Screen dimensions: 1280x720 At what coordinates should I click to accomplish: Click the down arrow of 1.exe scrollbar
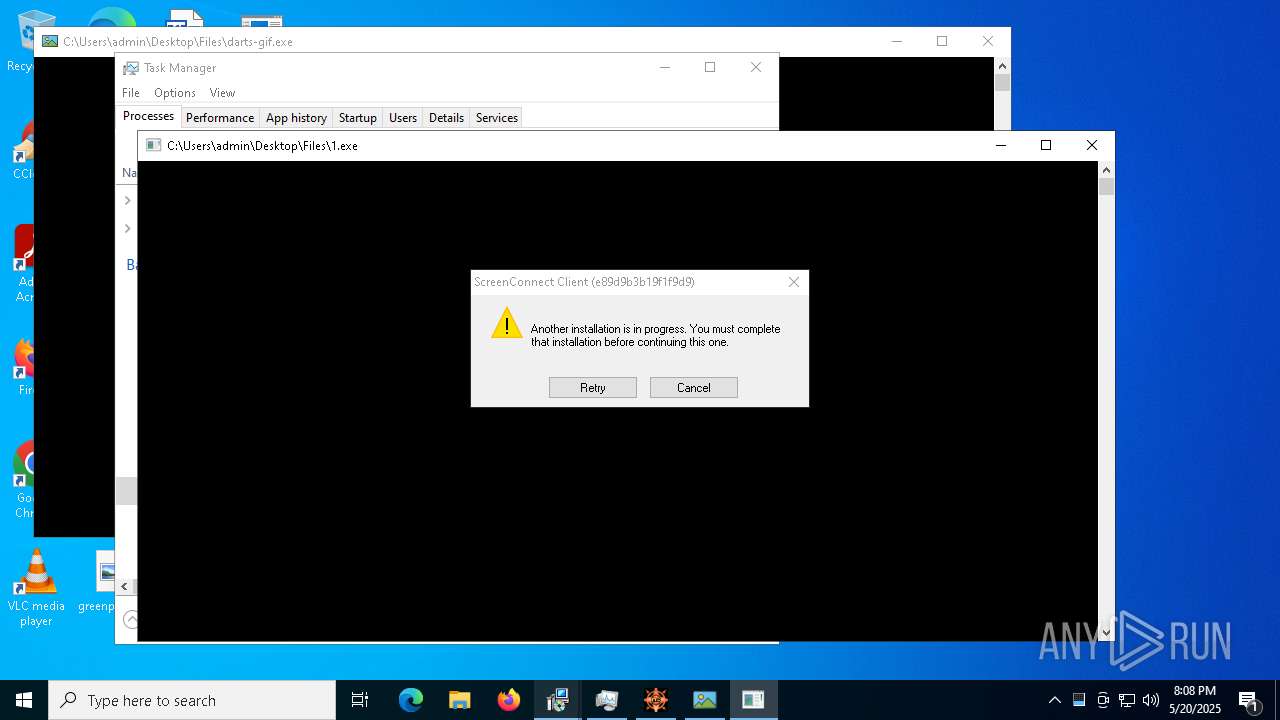(x=1106, y=632)
